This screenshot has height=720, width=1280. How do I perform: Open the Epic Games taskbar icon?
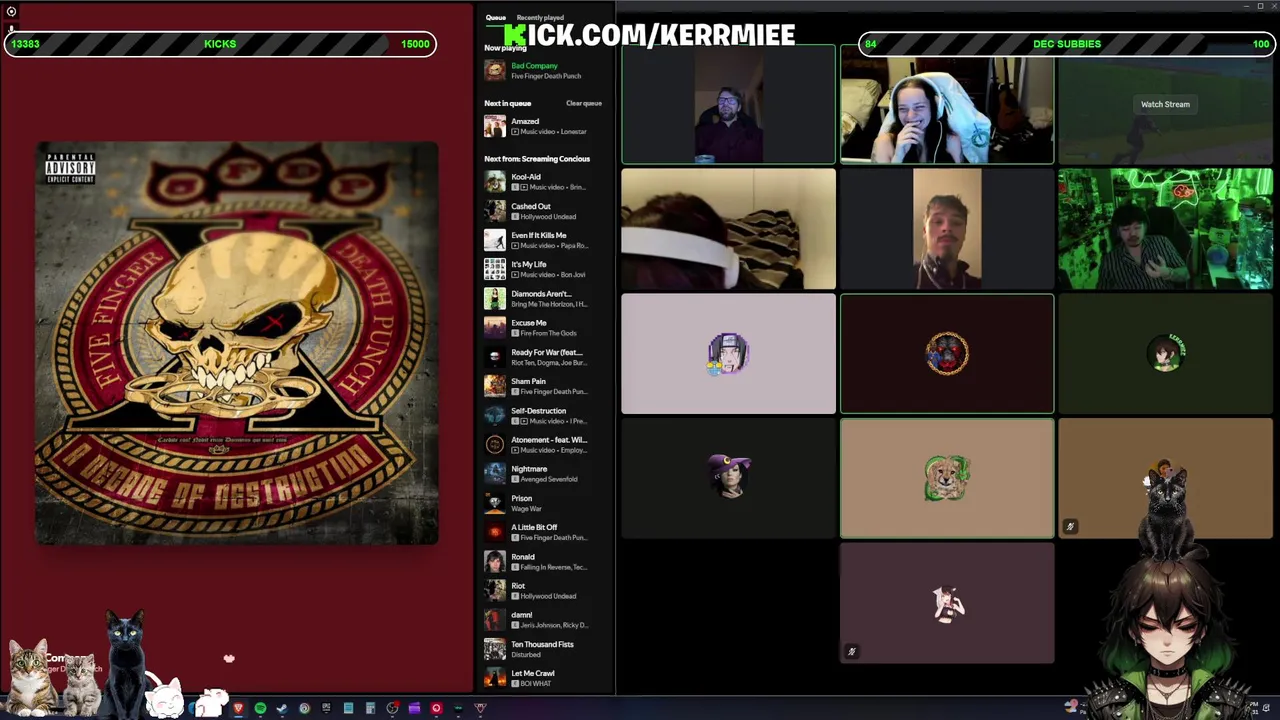(326, 708)
